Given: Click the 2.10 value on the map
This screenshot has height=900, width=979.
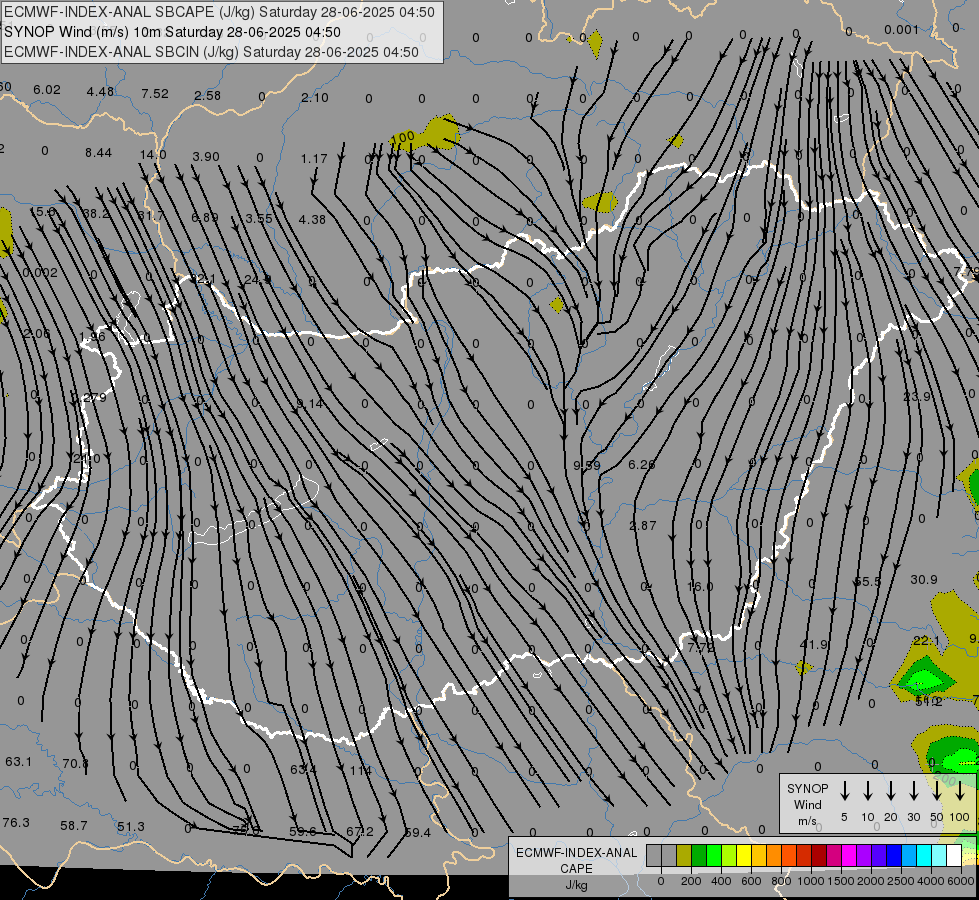Looking at the screenshot, I should 315,97.
